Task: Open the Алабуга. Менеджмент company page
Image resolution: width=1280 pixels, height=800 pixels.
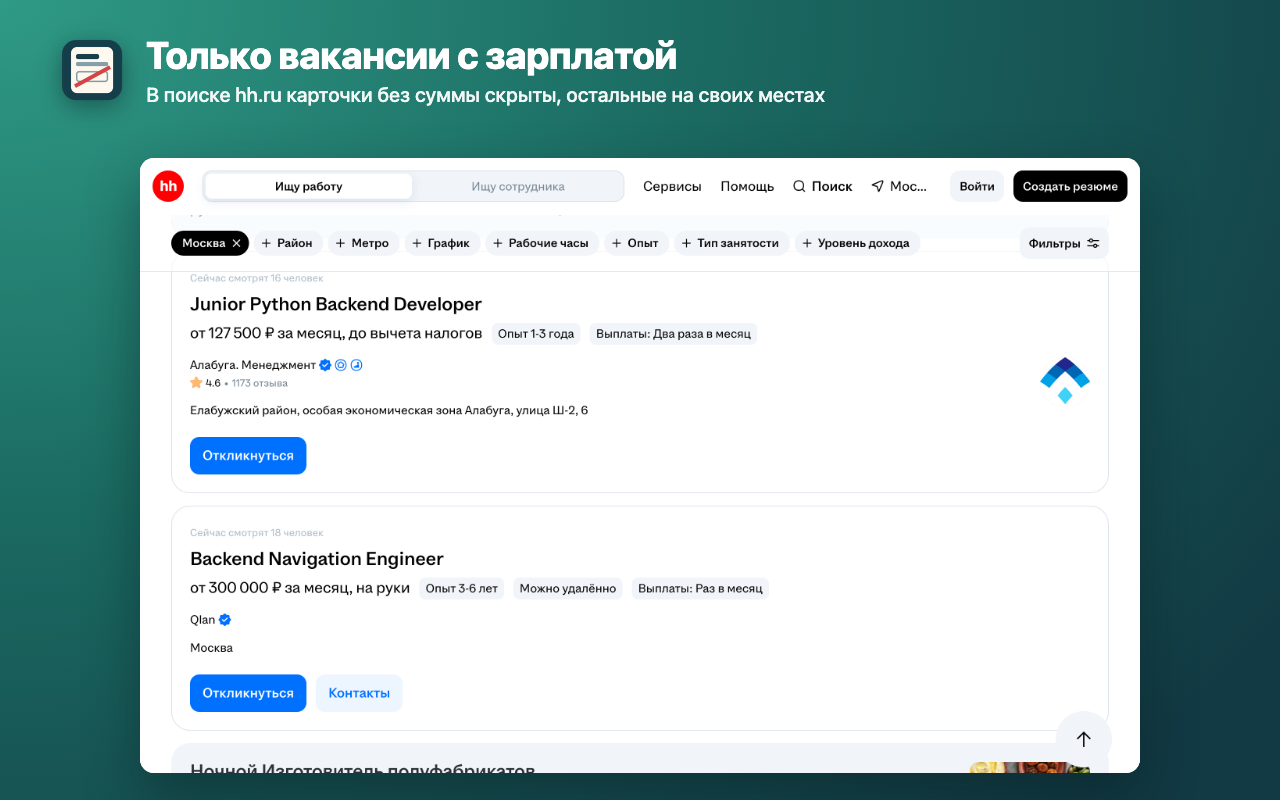Action: pos(253,365)
